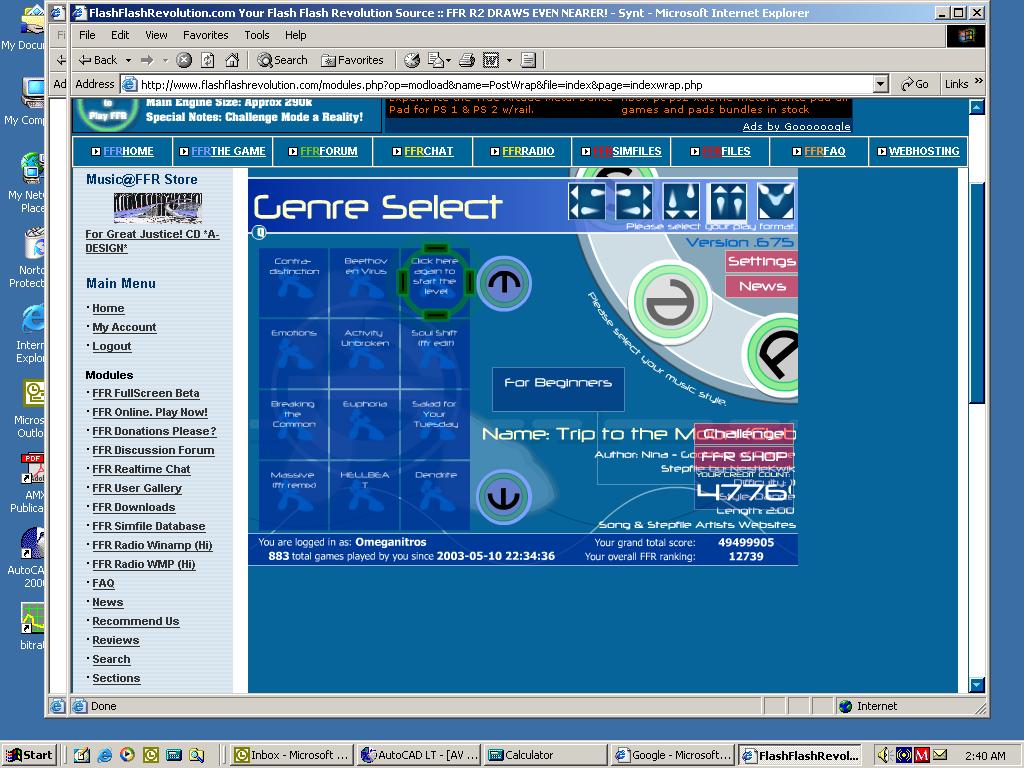Screen dimensions: 1024x768
Task: Click the down arrow song scroll button
Action: pos(504,496)
